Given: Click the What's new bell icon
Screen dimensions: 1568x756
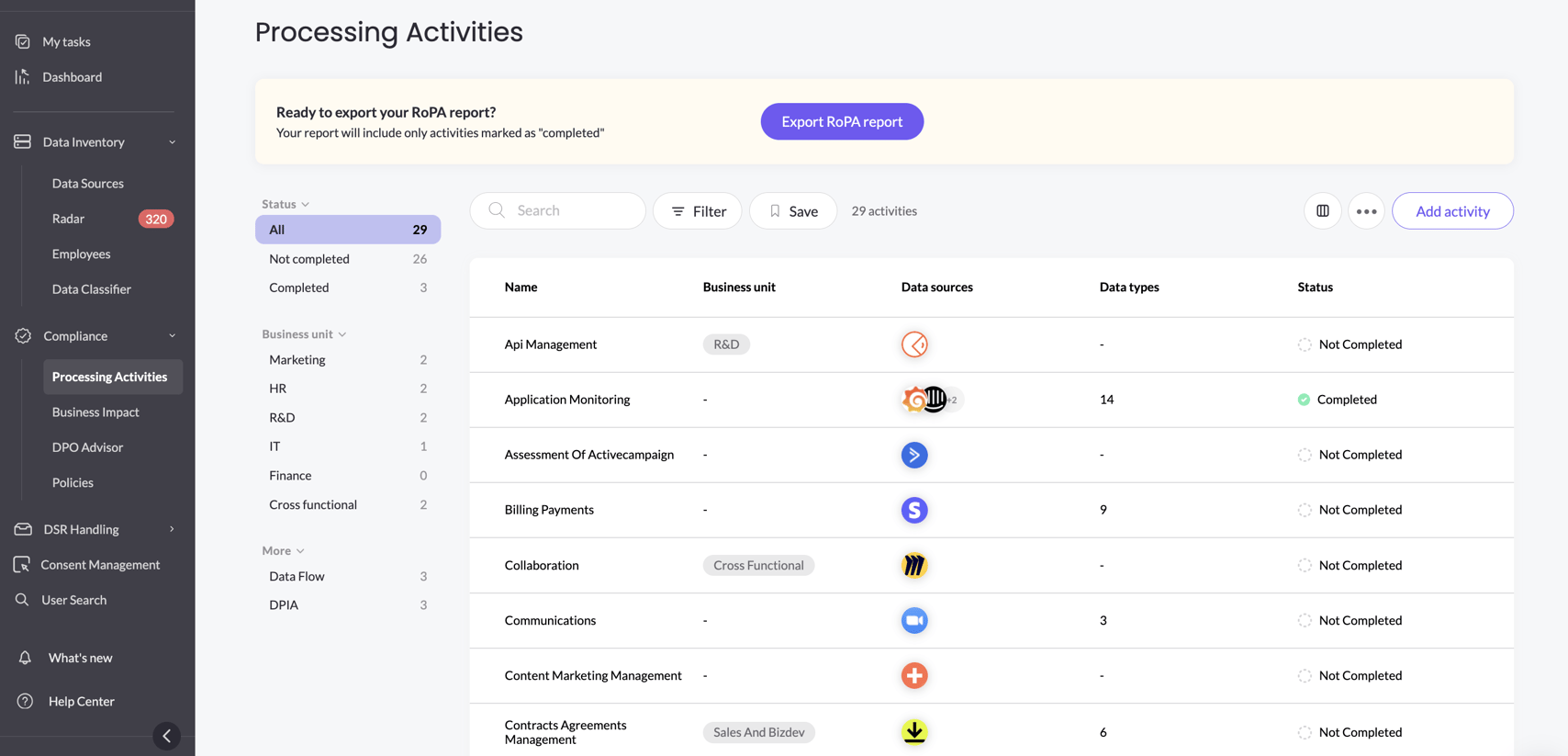Looking at the screenshot, I should 25,658.
